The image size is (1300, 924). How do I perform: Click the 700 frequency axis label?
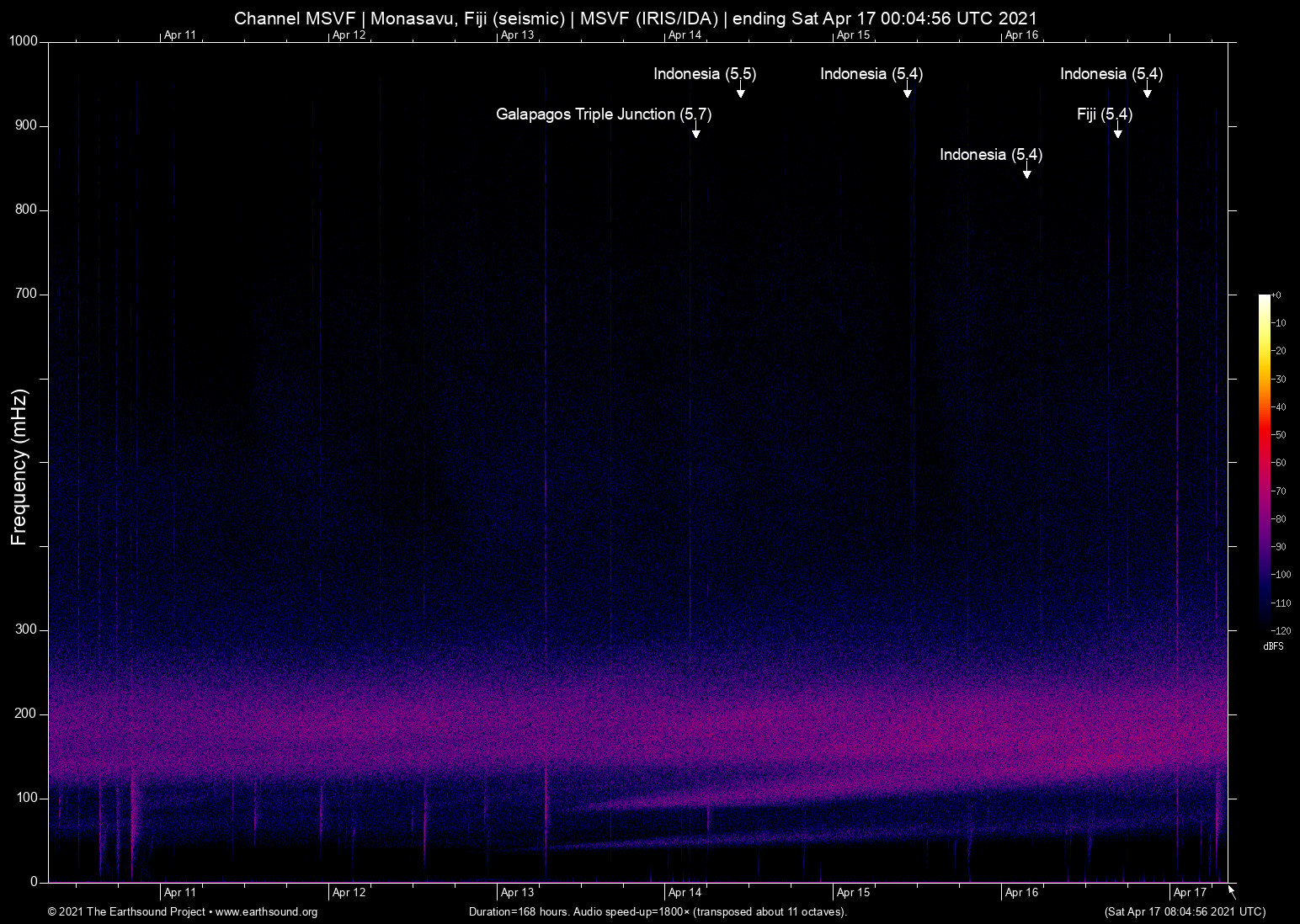click(27, 294)
